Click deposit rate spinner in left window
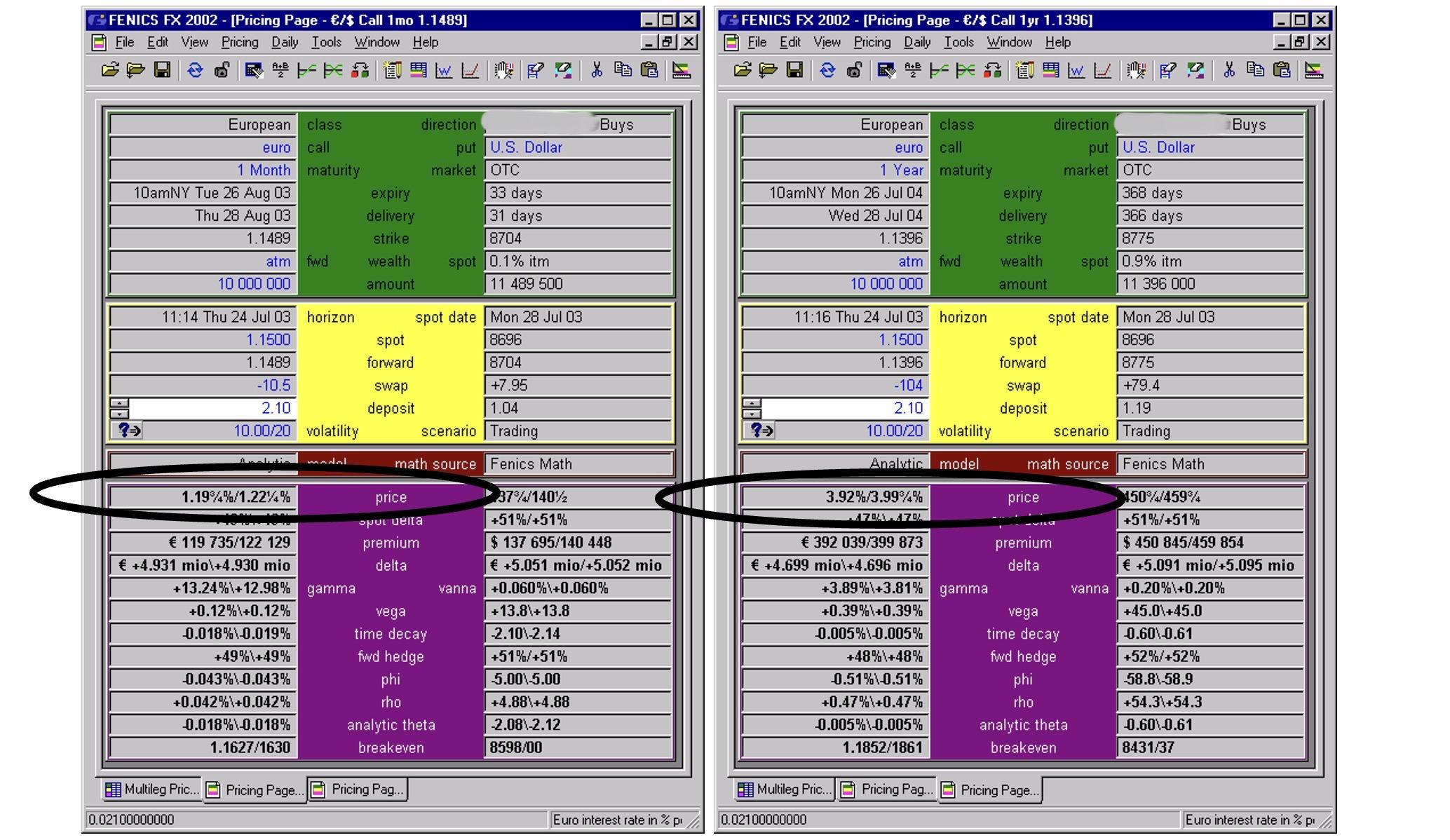Viewport: 1450px width, 840px height. tap(120, 408)
